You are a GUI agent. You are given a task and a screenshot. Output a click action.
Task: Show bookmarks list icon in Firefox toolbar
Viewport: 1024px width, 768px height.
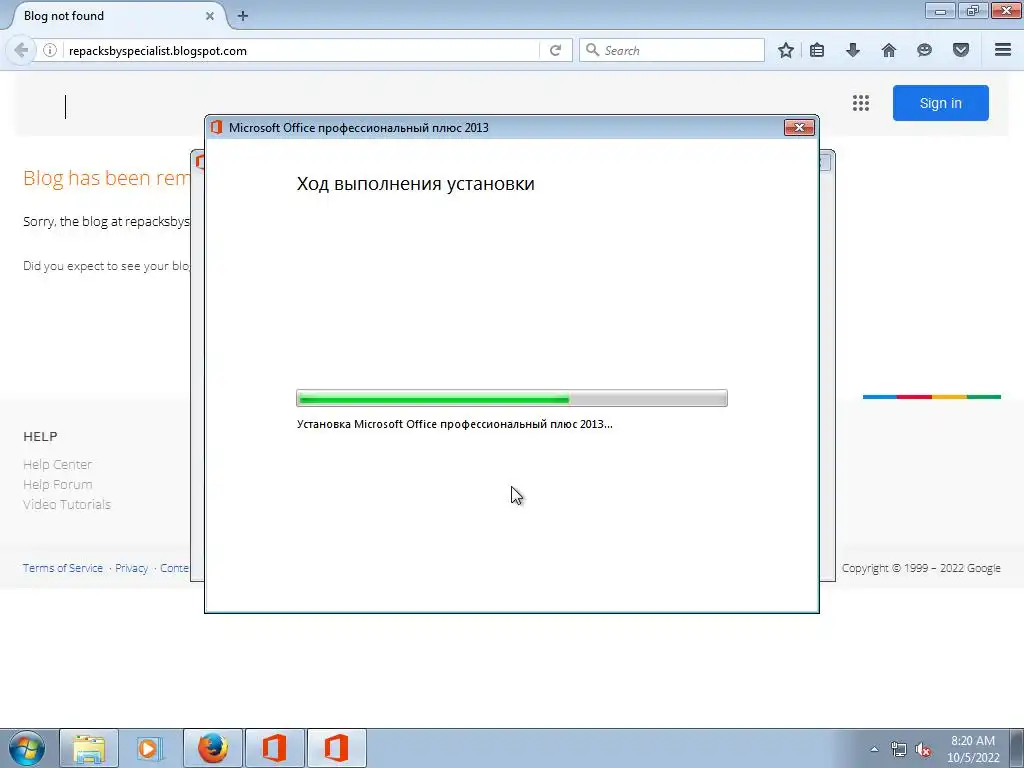tap(817, 50)
